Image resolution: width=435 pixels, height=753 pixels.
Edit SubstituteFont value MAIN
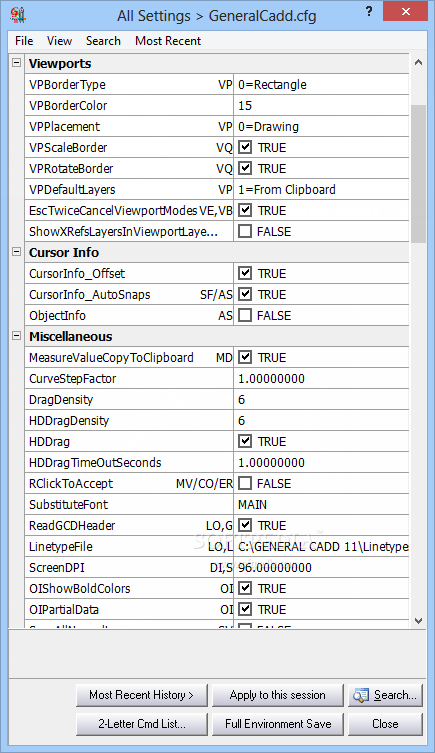pyautogui.click(x=321, y=504)
